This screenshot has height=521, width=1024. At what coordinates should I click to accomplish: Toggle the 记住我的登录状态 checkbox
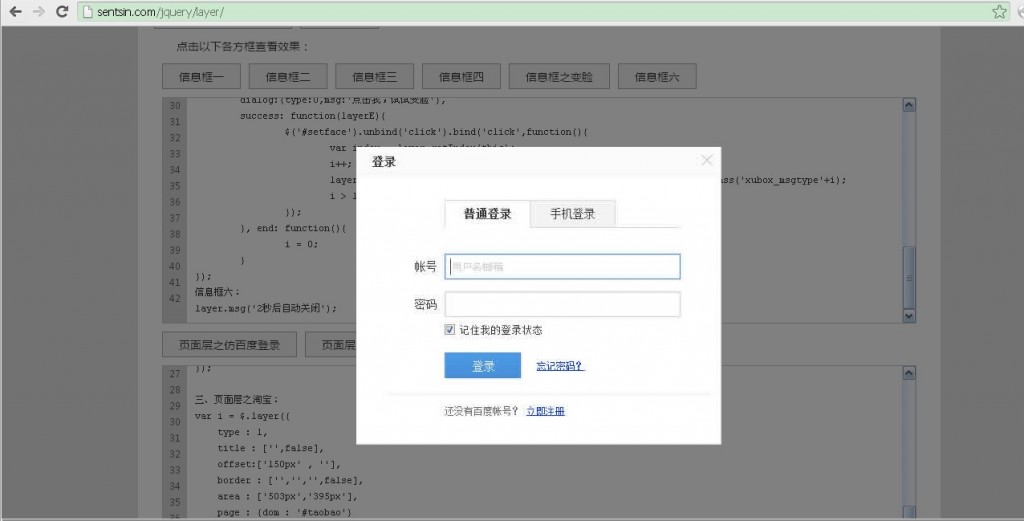tap(450, 330)
